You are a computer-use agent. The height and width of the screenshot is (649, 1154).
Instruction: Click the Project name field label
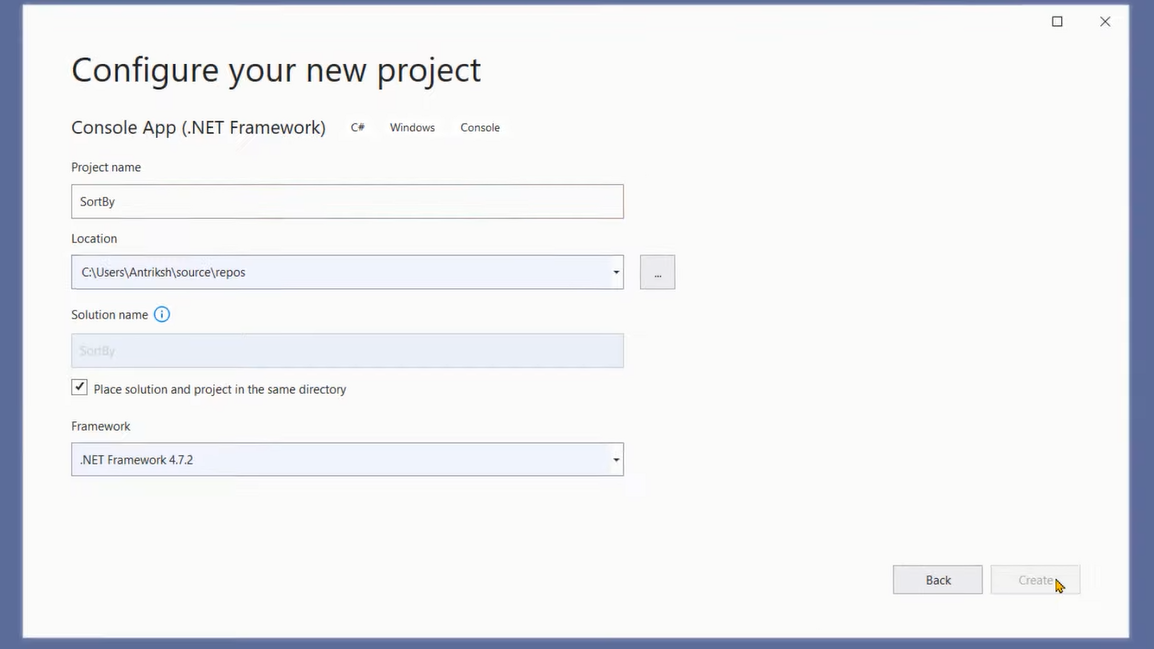pyautogui.click(x=106, y=167)
